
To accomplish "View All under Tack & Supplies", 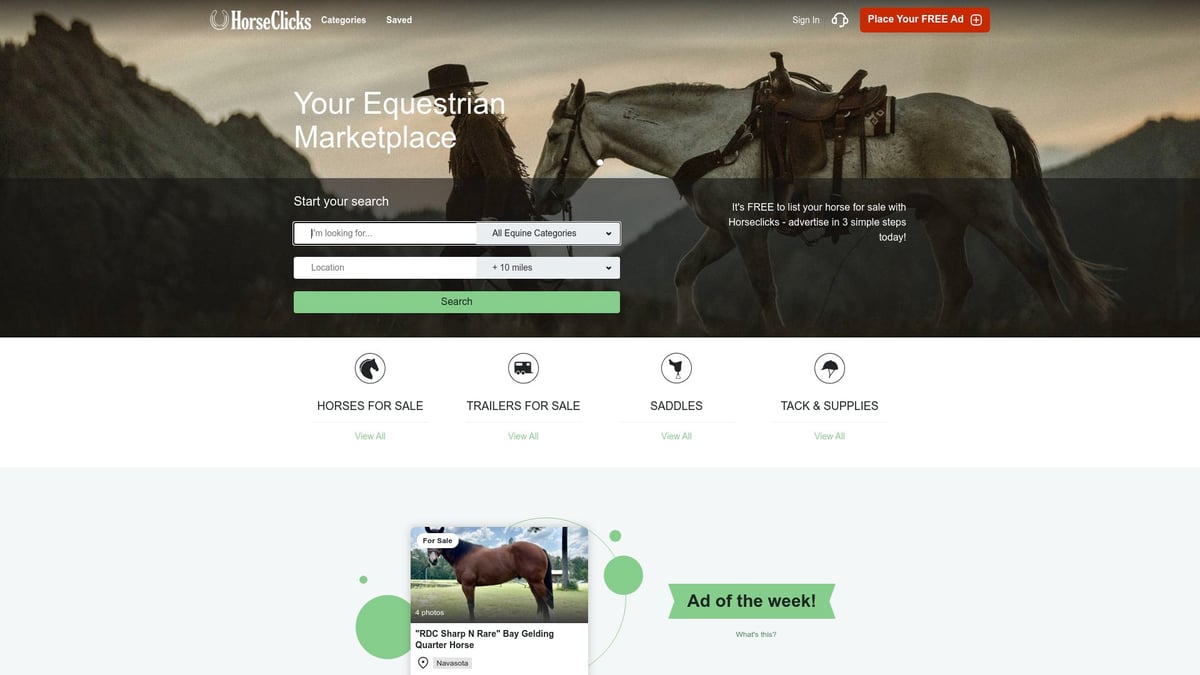I will tap(829, 436).
